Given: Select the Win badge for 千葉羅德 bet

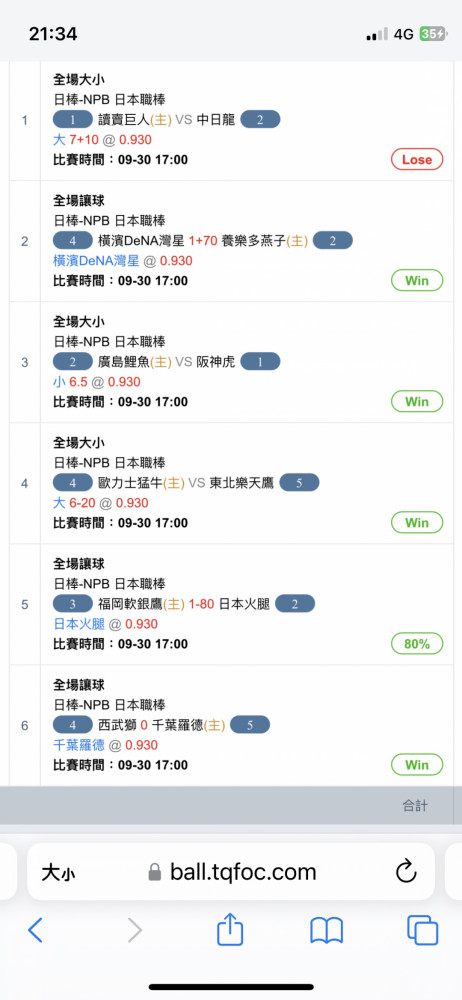Looking at the screenshot, I should [417, 765].
